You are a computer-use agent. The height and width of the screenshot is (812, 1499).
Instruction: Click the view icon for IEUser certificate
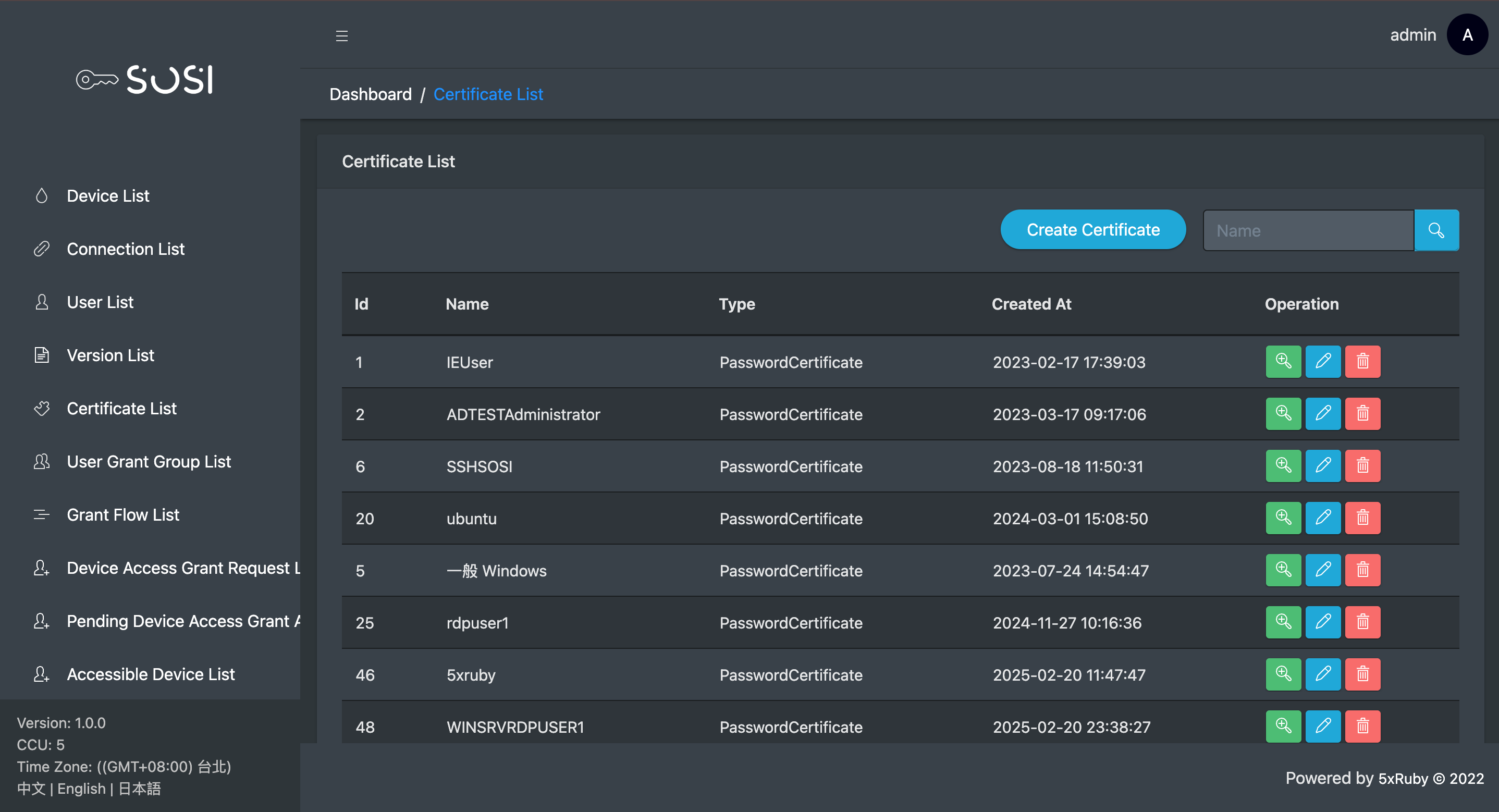pyautogui.click(x=1283, y=362)
